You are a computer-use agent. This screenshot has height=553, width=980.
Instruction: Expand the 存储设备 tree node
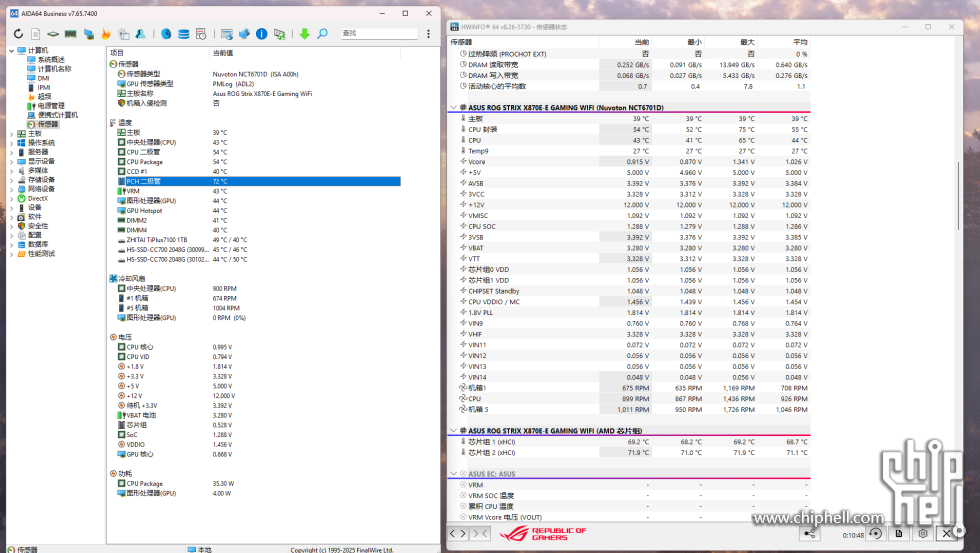(11, 180)
